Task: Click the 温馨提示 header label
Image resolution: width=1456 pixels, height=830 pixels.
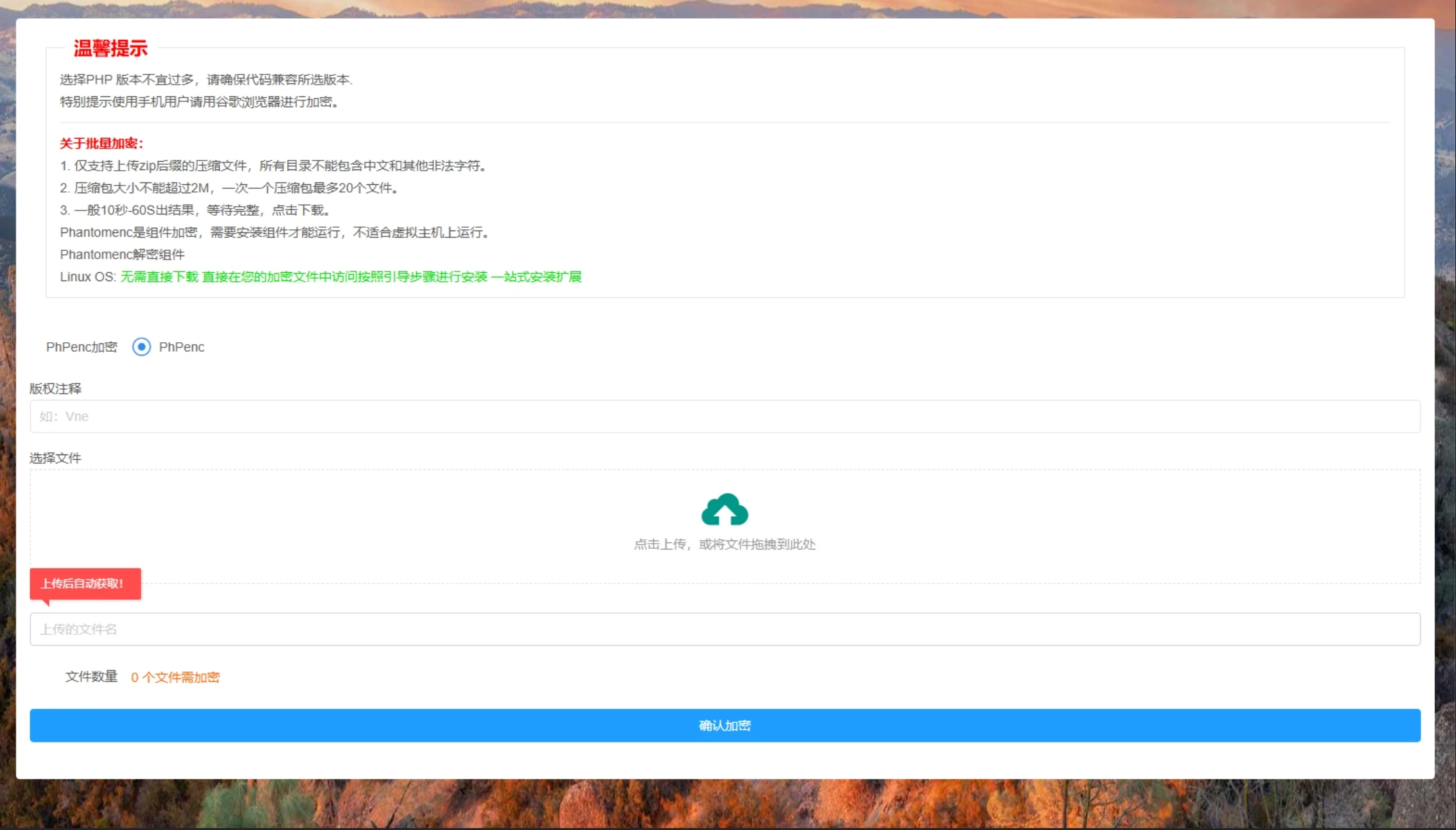Action: (110, 49)
